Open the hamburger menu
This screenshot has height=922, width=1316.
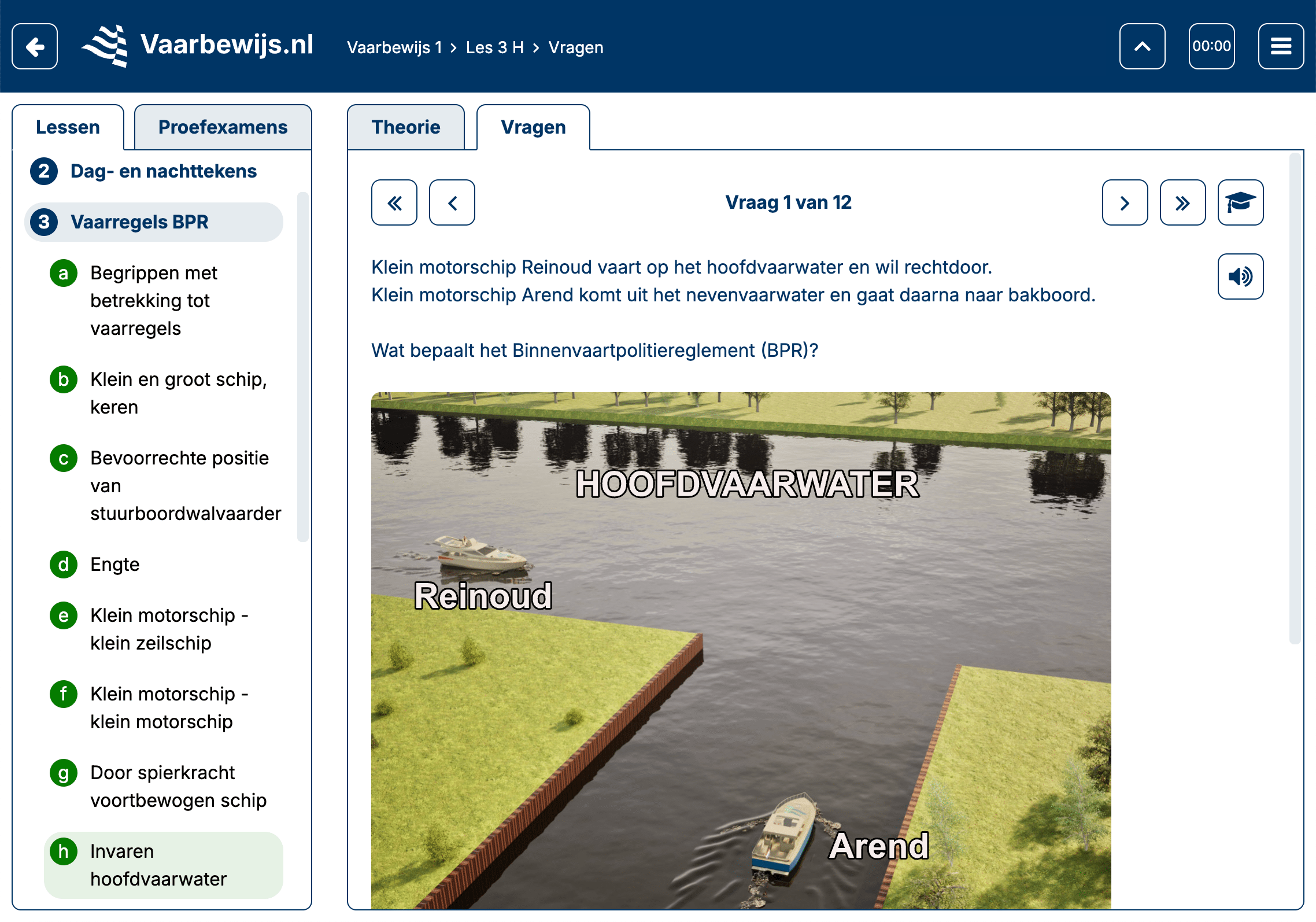[x=1281, y=46]
